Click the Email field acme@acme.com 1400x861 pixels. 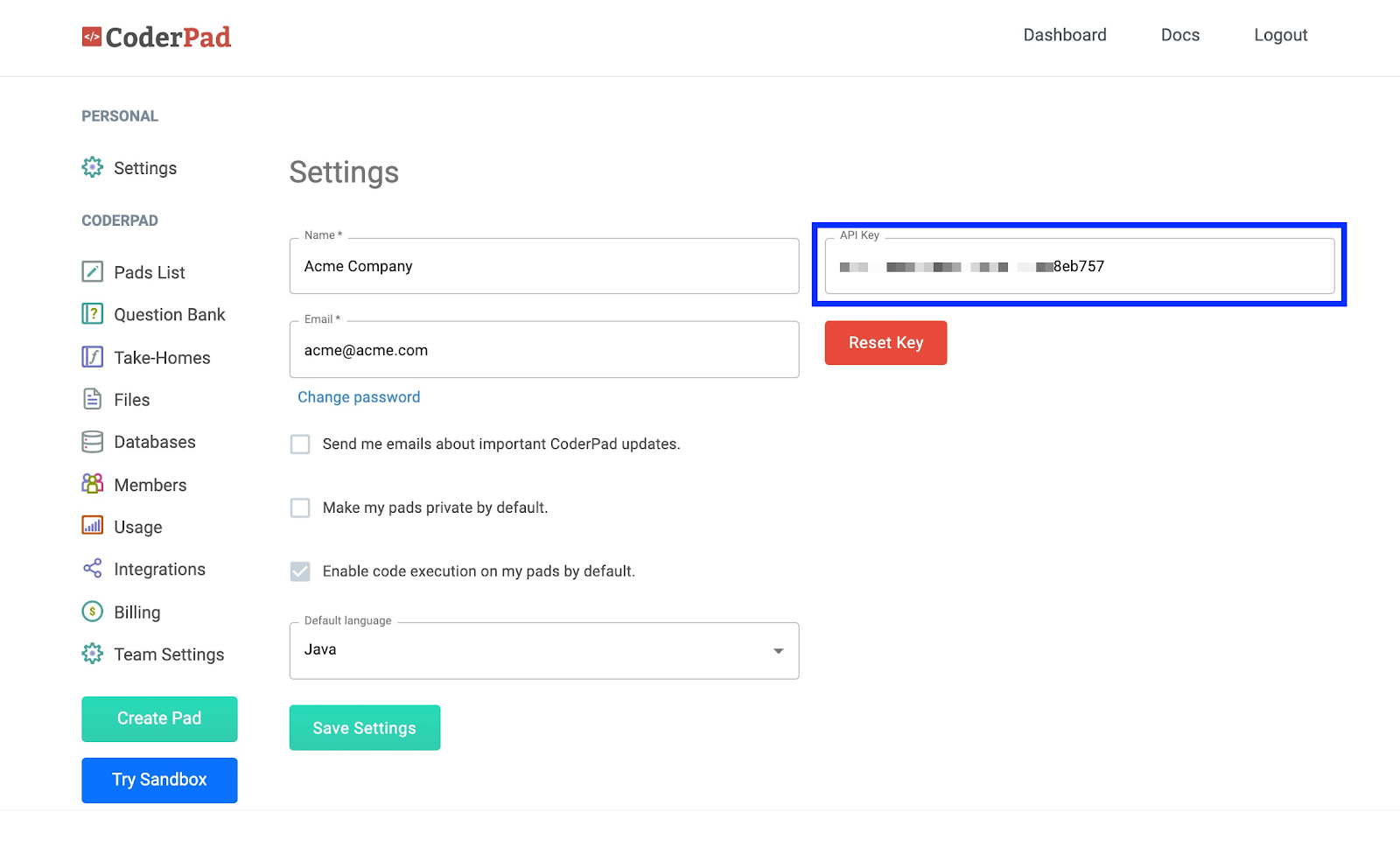click(x=544, y=350)
